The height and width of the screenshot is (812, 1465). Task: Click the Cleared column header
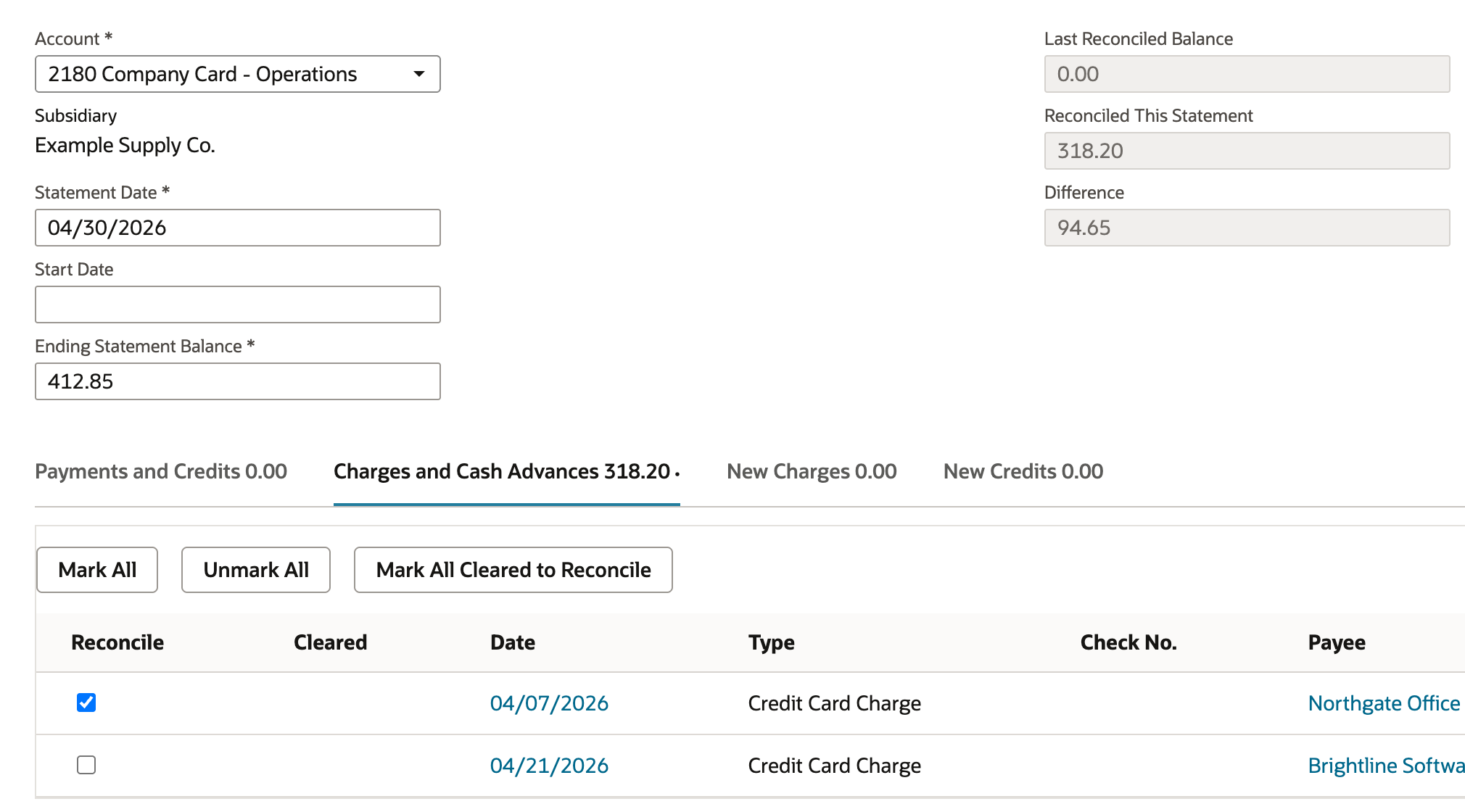pyautogui.click(x=330, y=642)
